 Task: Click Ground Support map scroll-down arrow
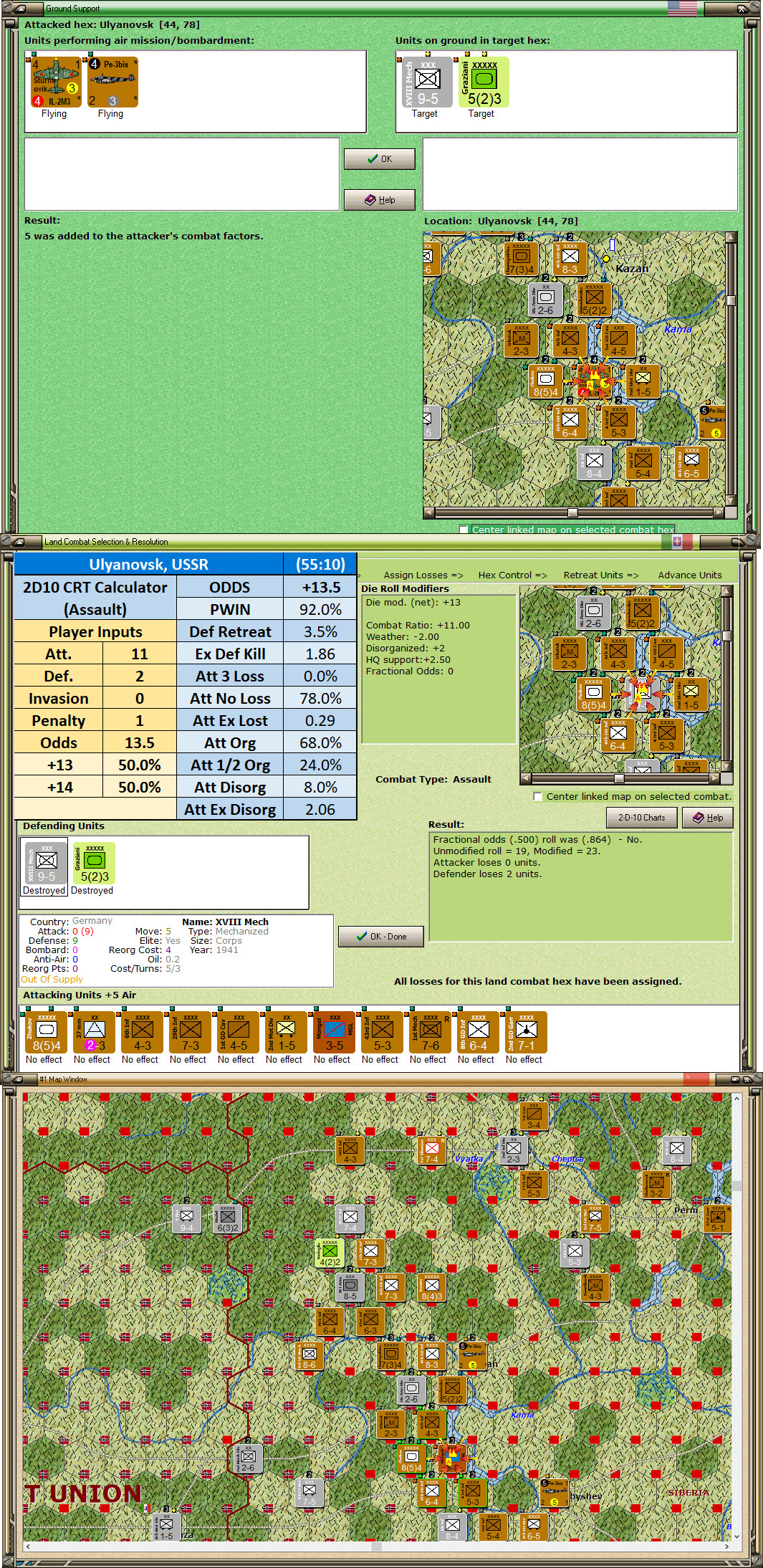(731, 500)
